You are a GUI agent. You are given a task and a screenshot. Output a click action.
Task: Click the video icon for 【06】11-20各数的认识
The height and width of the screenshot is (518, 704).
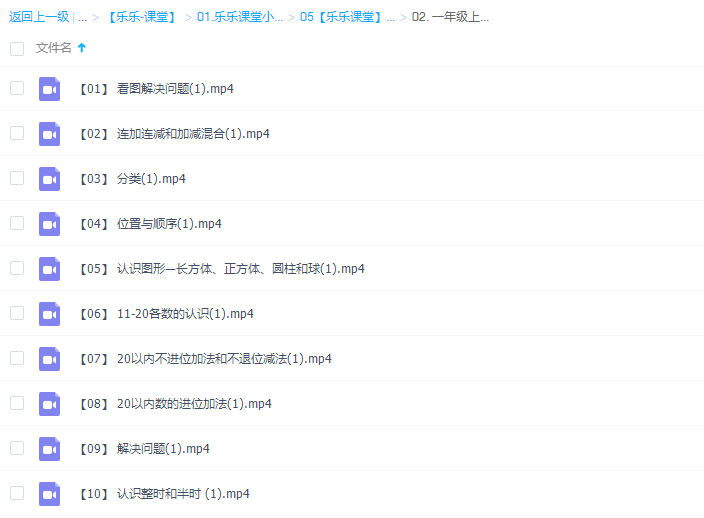[x=49, y=314]
